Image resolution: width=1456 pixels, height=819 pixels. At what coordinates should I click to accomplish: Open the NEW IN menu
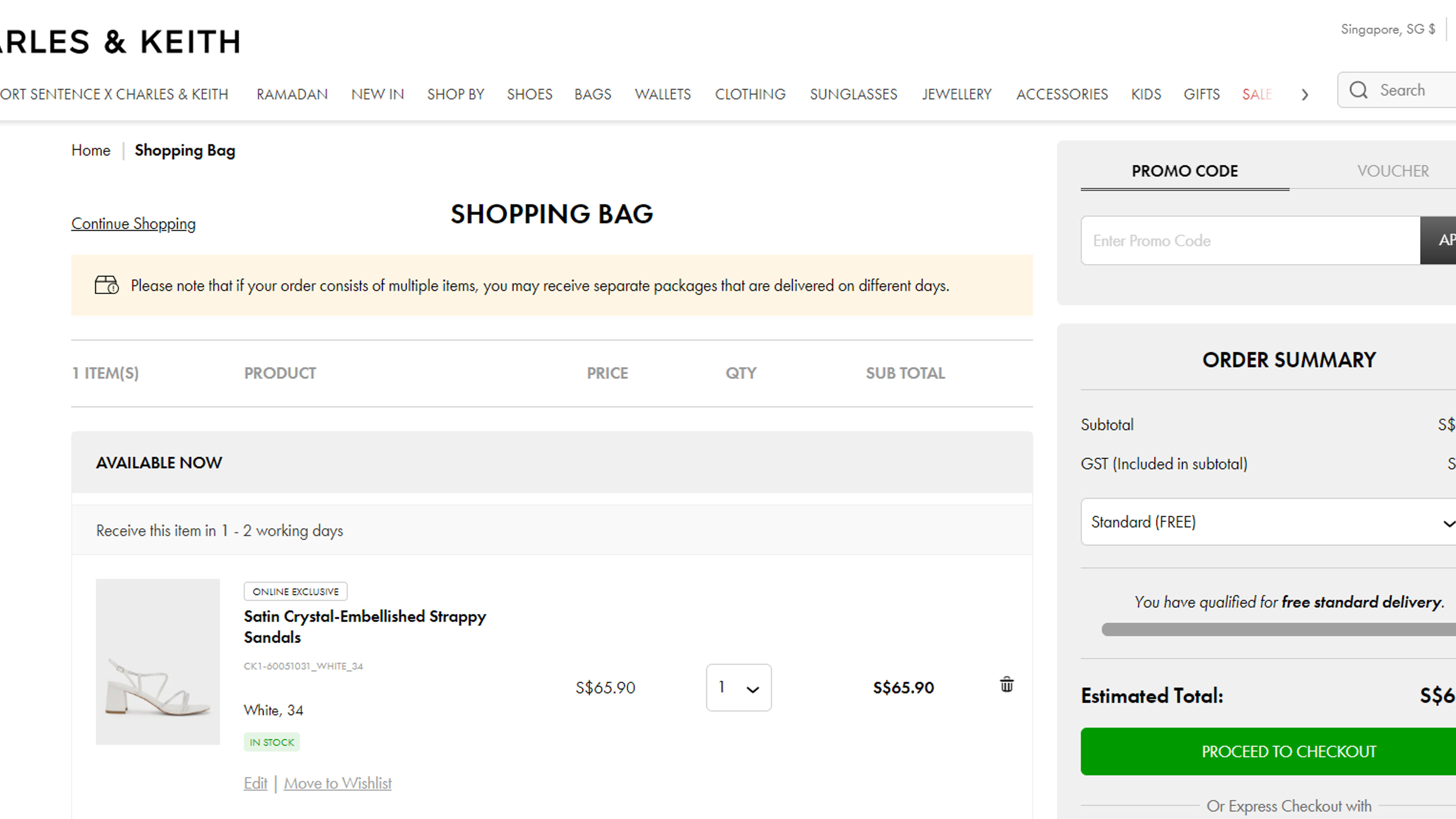click(378, 94)
